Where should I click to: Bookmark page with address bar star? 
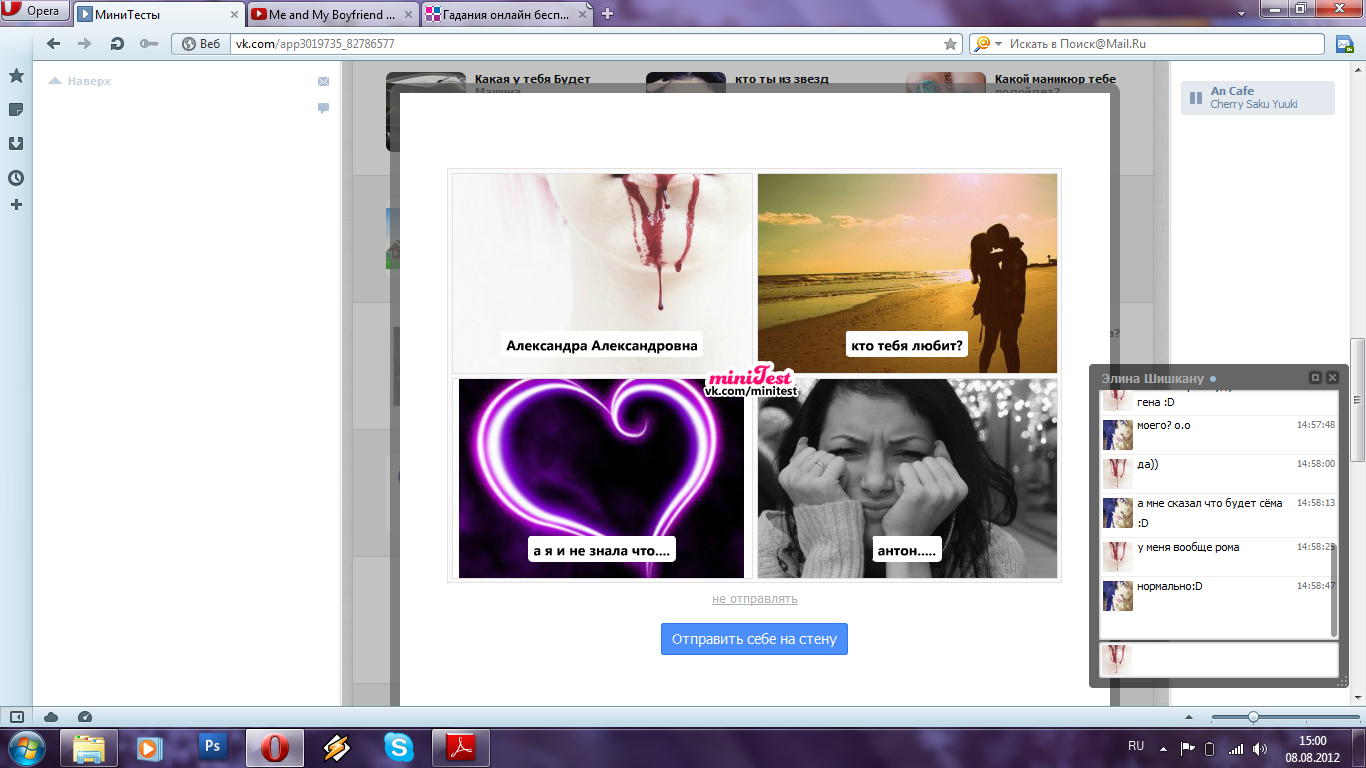(x=950, y=44)
